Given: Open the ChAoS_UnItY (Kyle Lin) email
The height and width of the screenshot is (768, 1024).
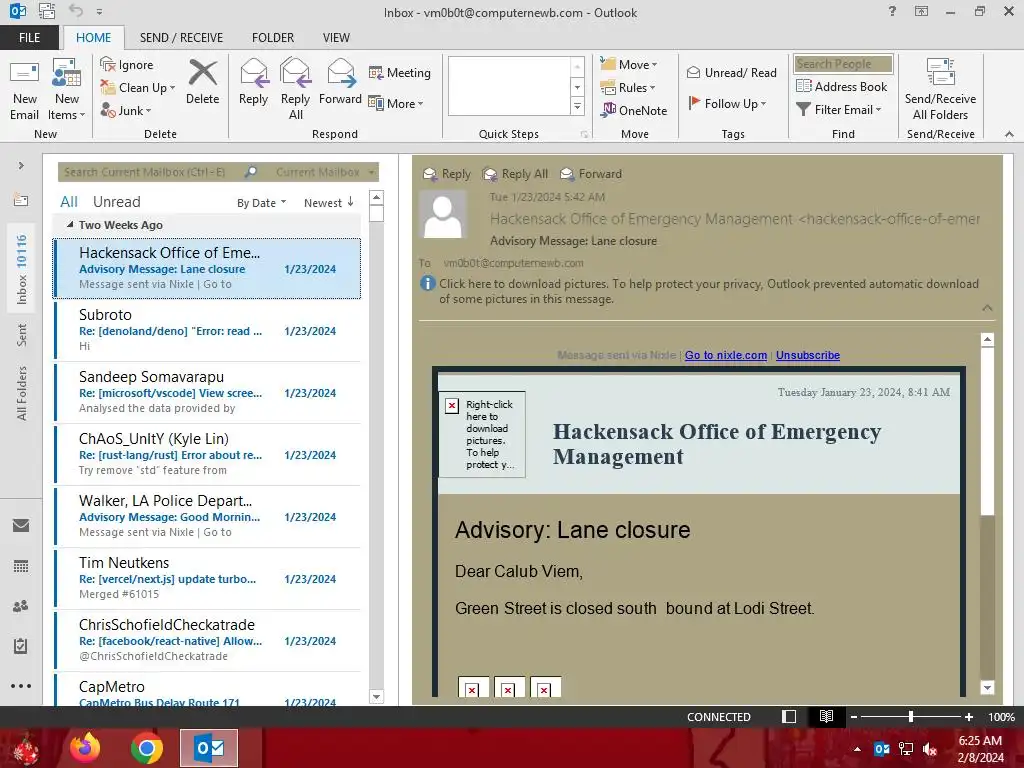Looking at the screenshot, I should [x=207, y=455].
